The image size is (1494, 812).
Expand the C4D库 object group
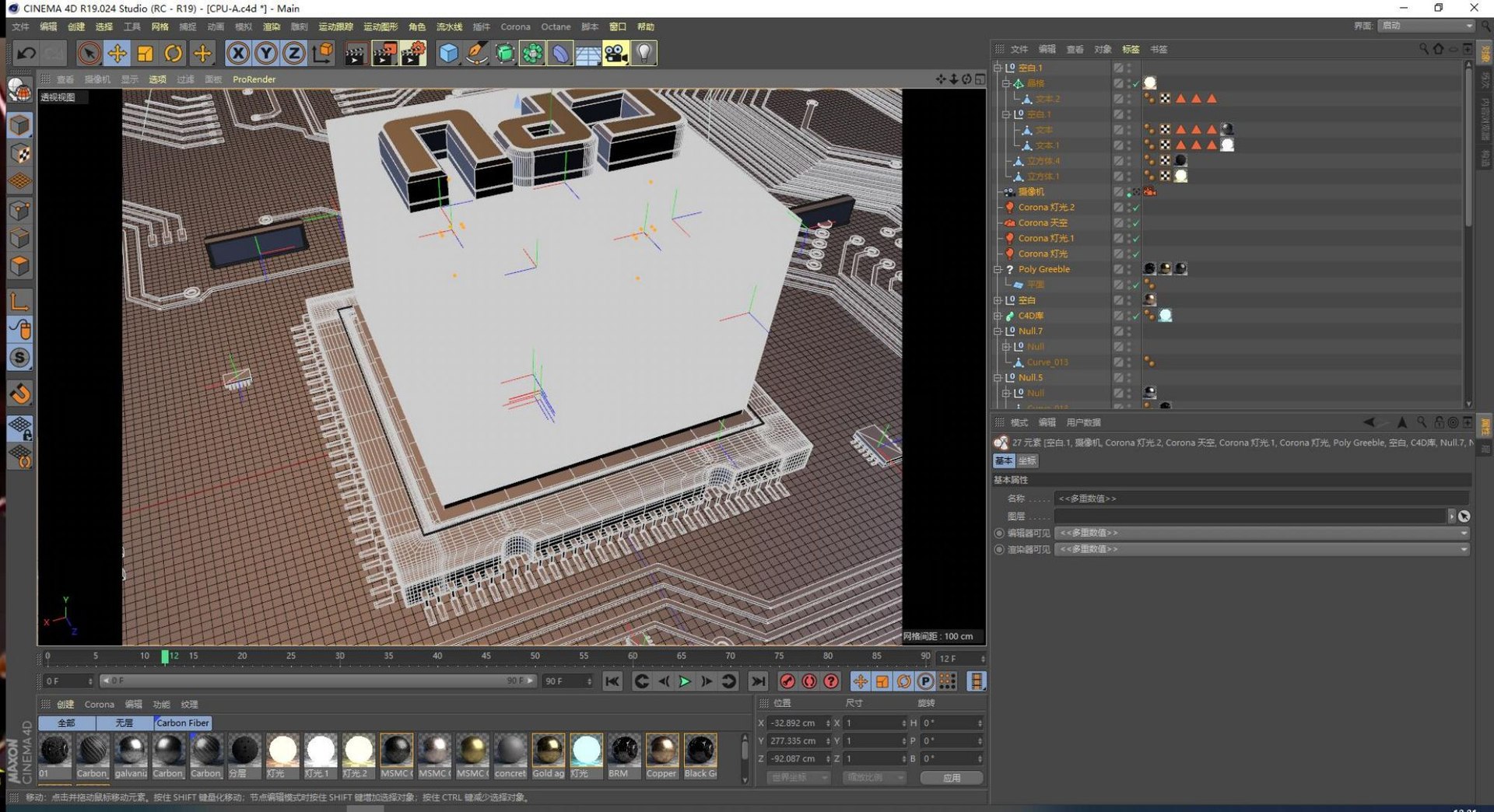point(998,316)
